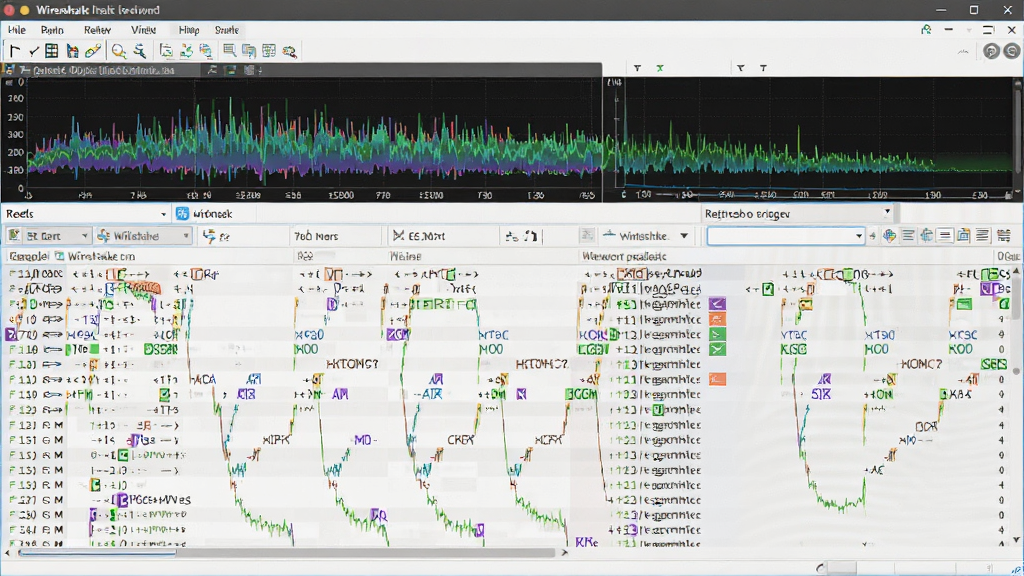
Task: Expand the Wiitstake dropdown
Action: coord(144,236)
